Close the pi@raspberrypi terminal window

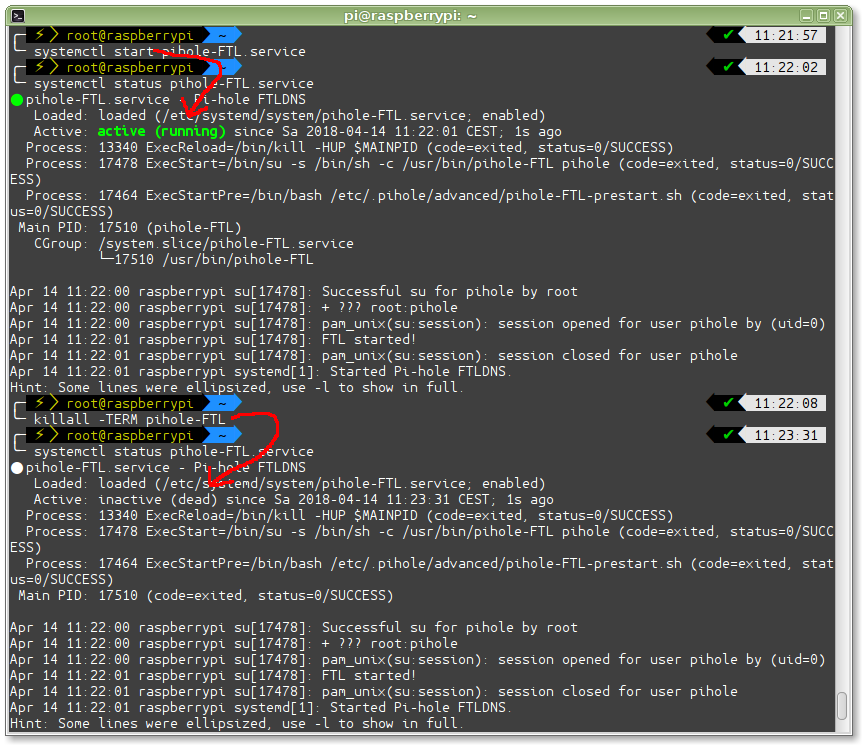tap(840, 16)
